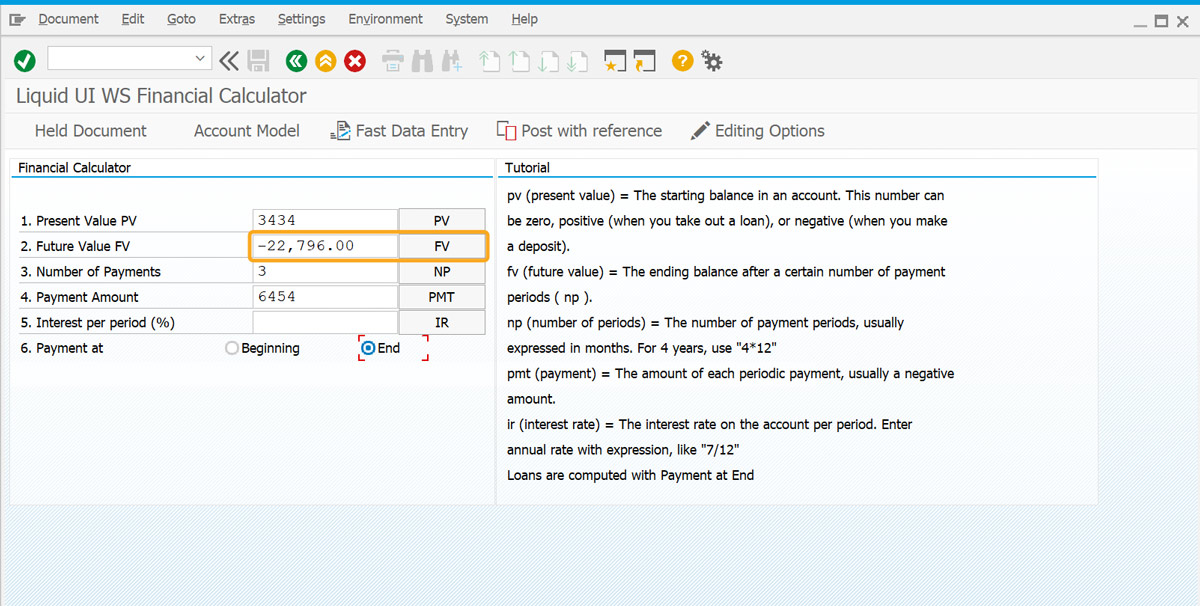The image size is (1200, 606).
Task: Go back using the green Back icon
Action: (296, 61)
